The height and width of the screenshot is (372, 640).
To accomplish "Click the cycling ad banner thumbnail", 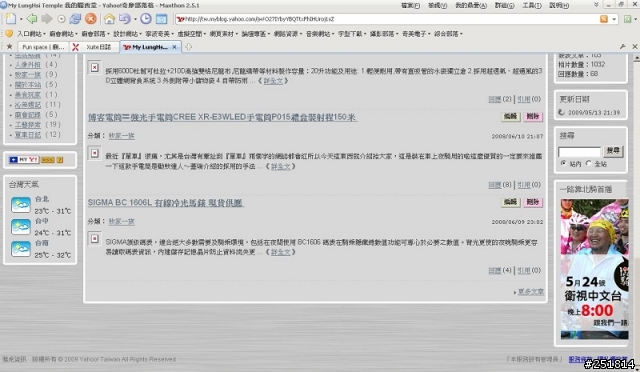I will (594, 269).
